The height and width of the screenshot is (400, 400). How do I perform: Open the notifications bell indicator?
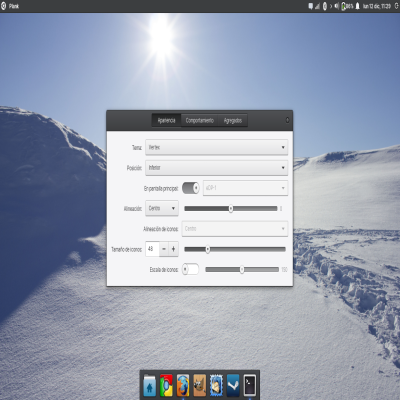coord(357,6)
